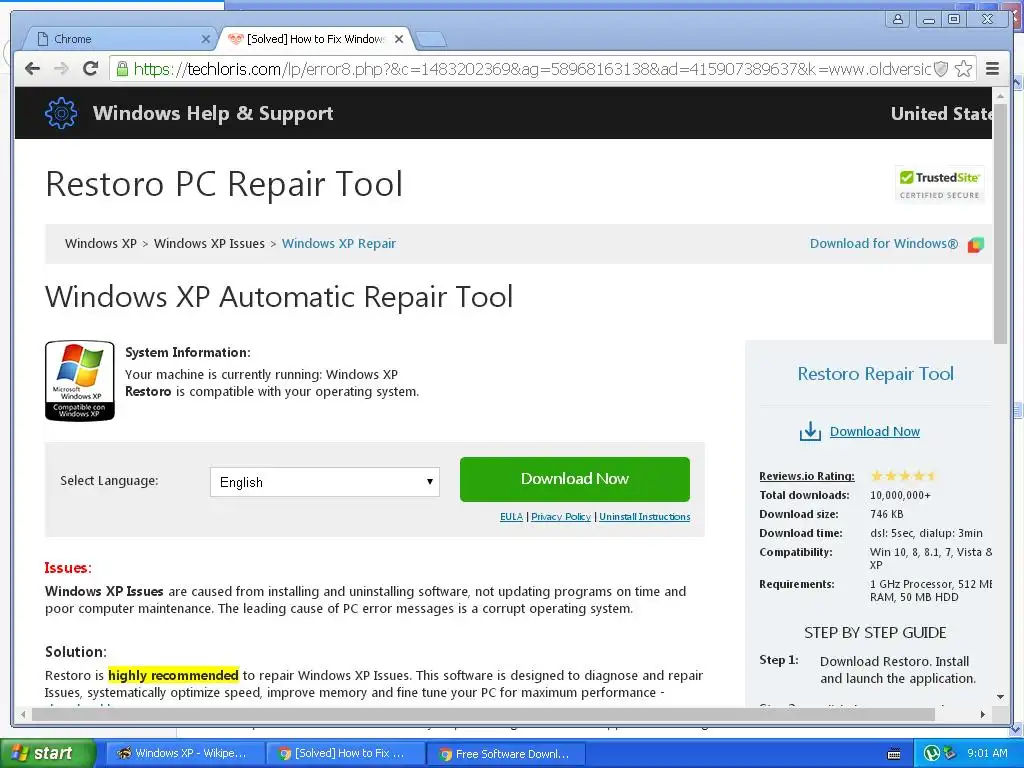Click the browser forward arrow
The height and width of the screenshot is (768, 1024).
(x=61, y=69)
